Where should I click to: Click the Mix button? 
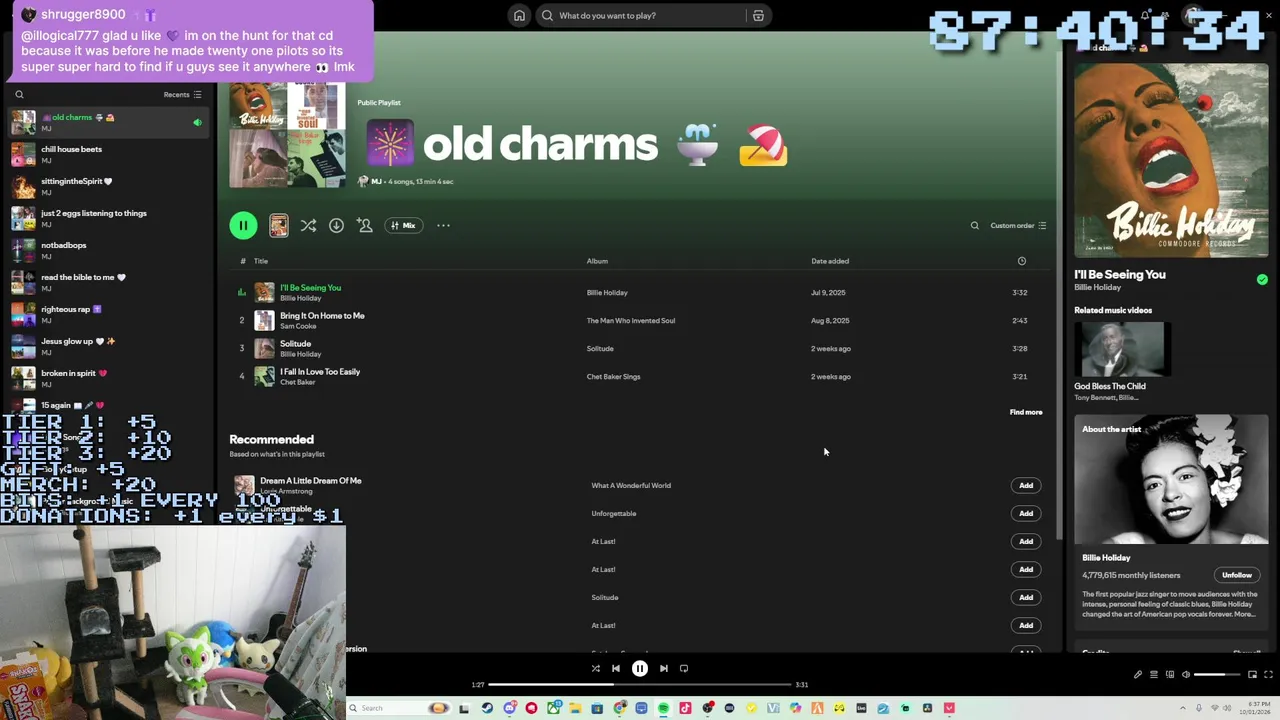point(403,225)
